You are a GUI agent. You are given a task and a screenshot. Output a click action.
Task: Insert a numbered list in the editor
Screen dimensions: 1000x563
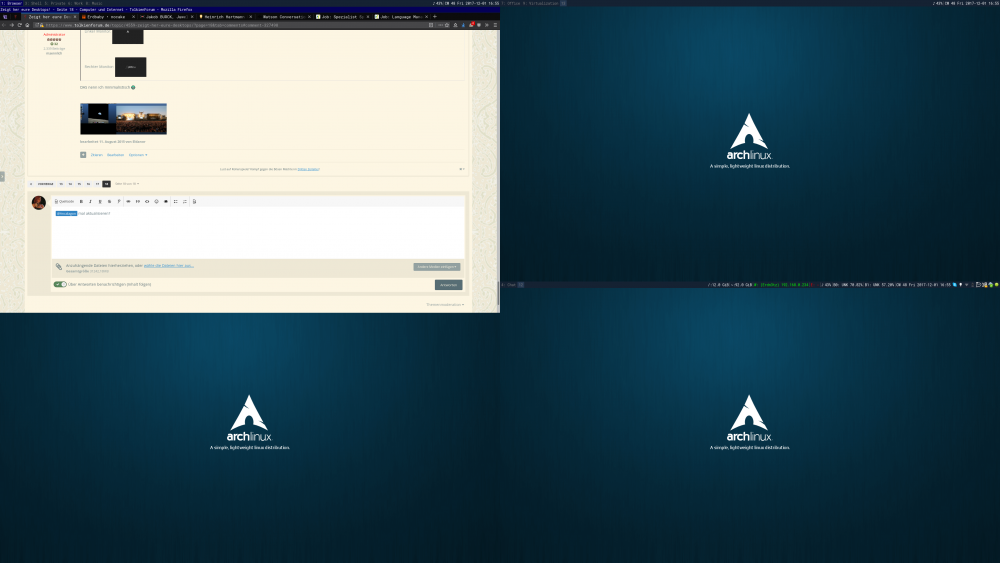185,201
